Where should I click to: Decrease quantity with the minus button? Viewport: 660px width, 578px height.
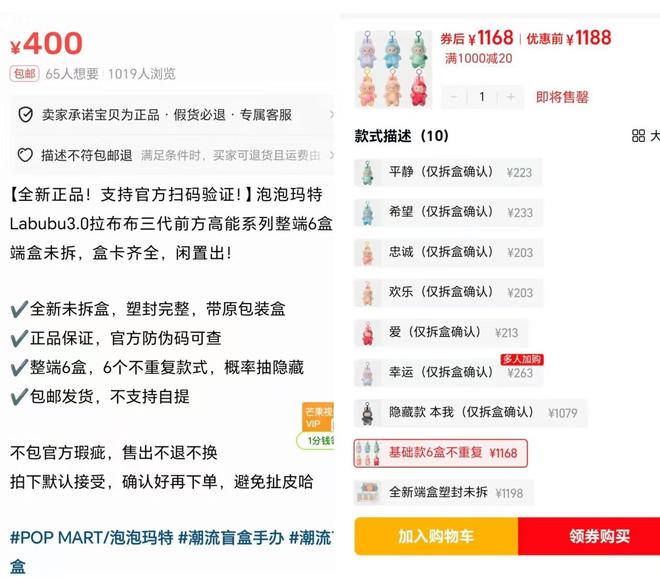pos(454,97)
